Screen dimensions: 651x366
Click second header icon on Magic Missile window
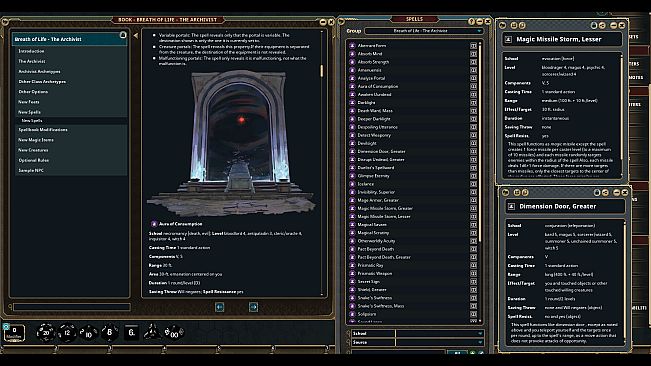514,25
